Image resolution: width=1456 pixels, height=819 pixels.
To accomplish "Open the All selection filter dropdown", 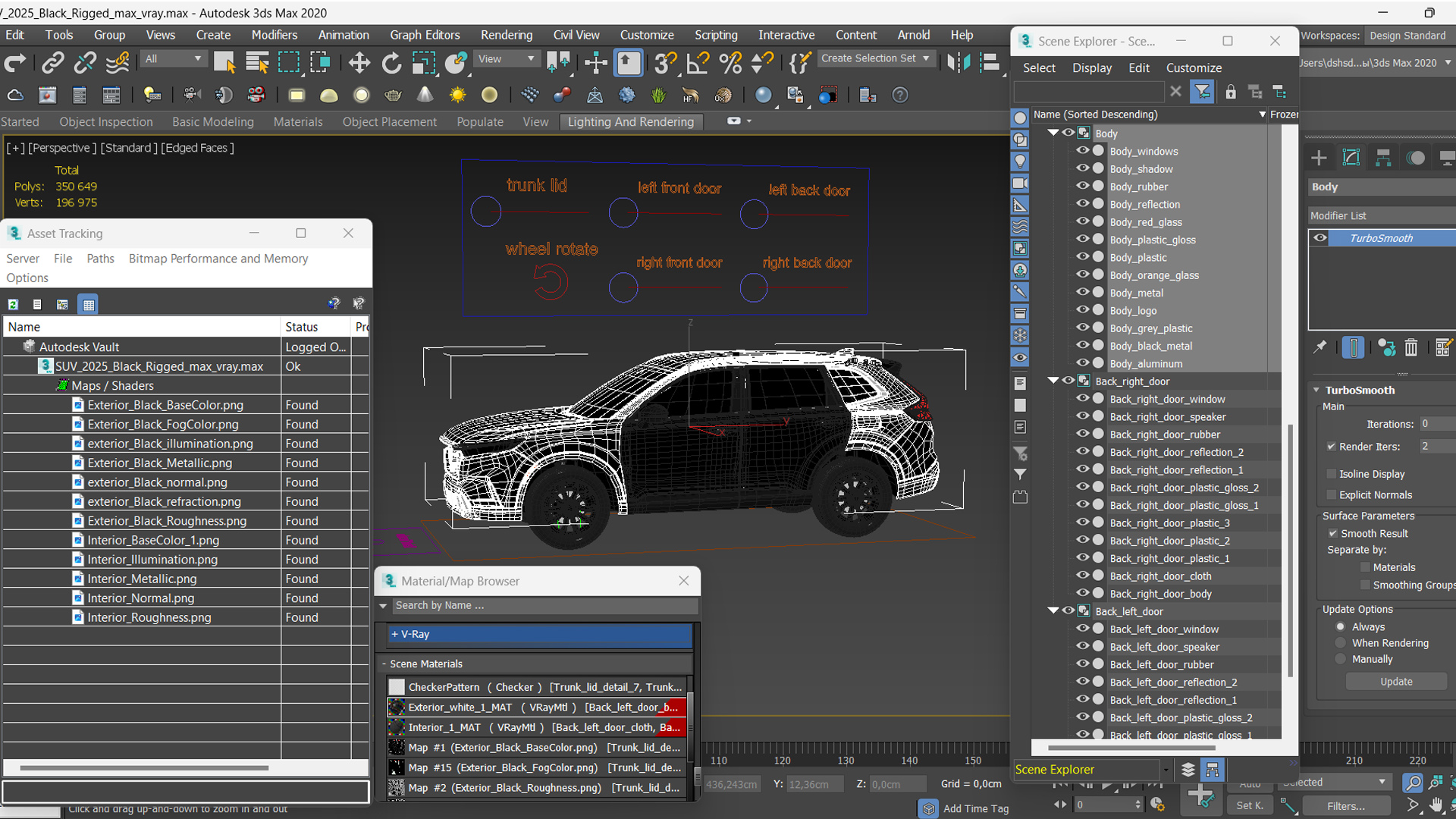I will [x=174, y=58].
